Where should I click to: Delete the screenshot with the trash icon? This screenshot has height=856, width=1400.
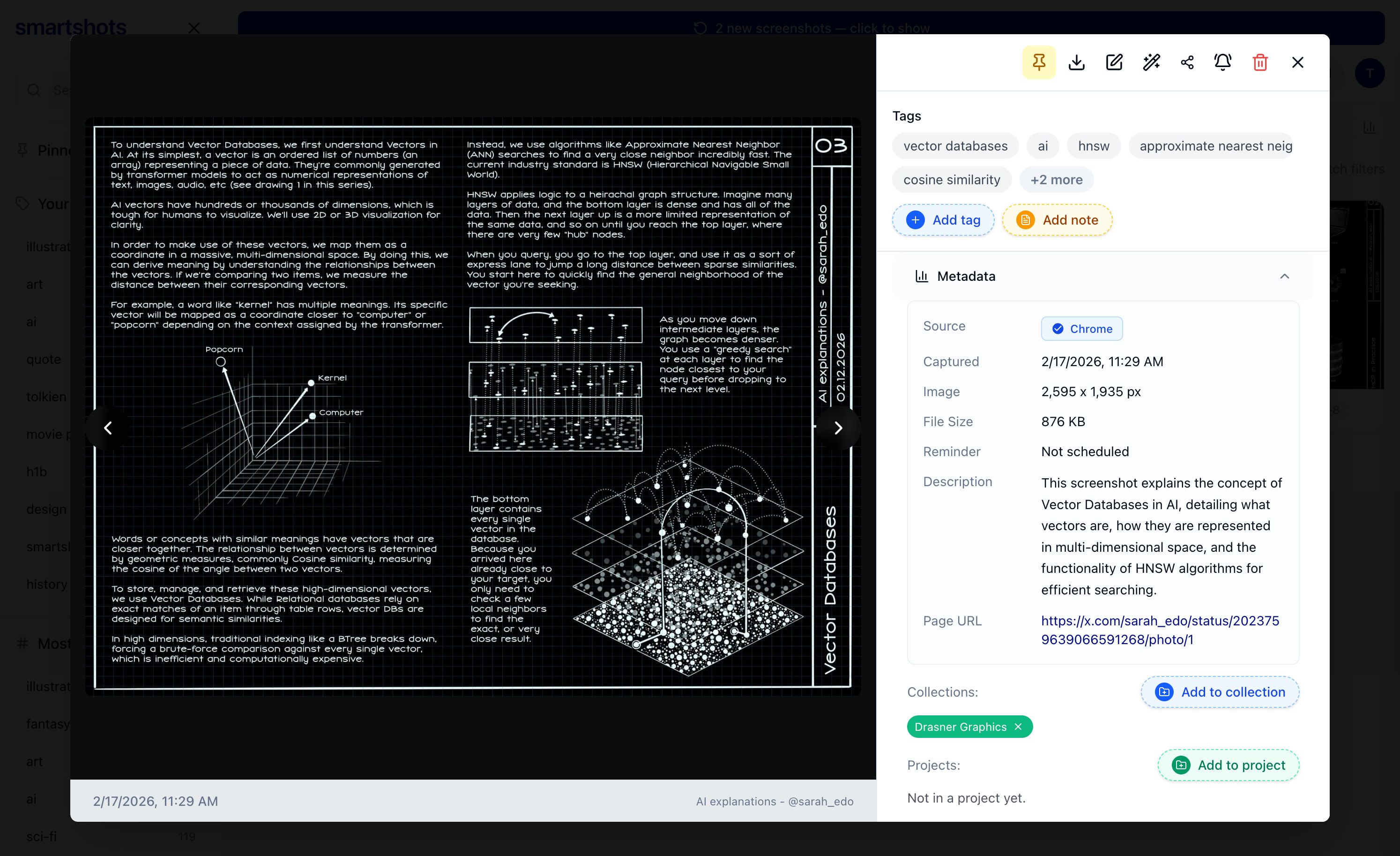pos(1260,62)
